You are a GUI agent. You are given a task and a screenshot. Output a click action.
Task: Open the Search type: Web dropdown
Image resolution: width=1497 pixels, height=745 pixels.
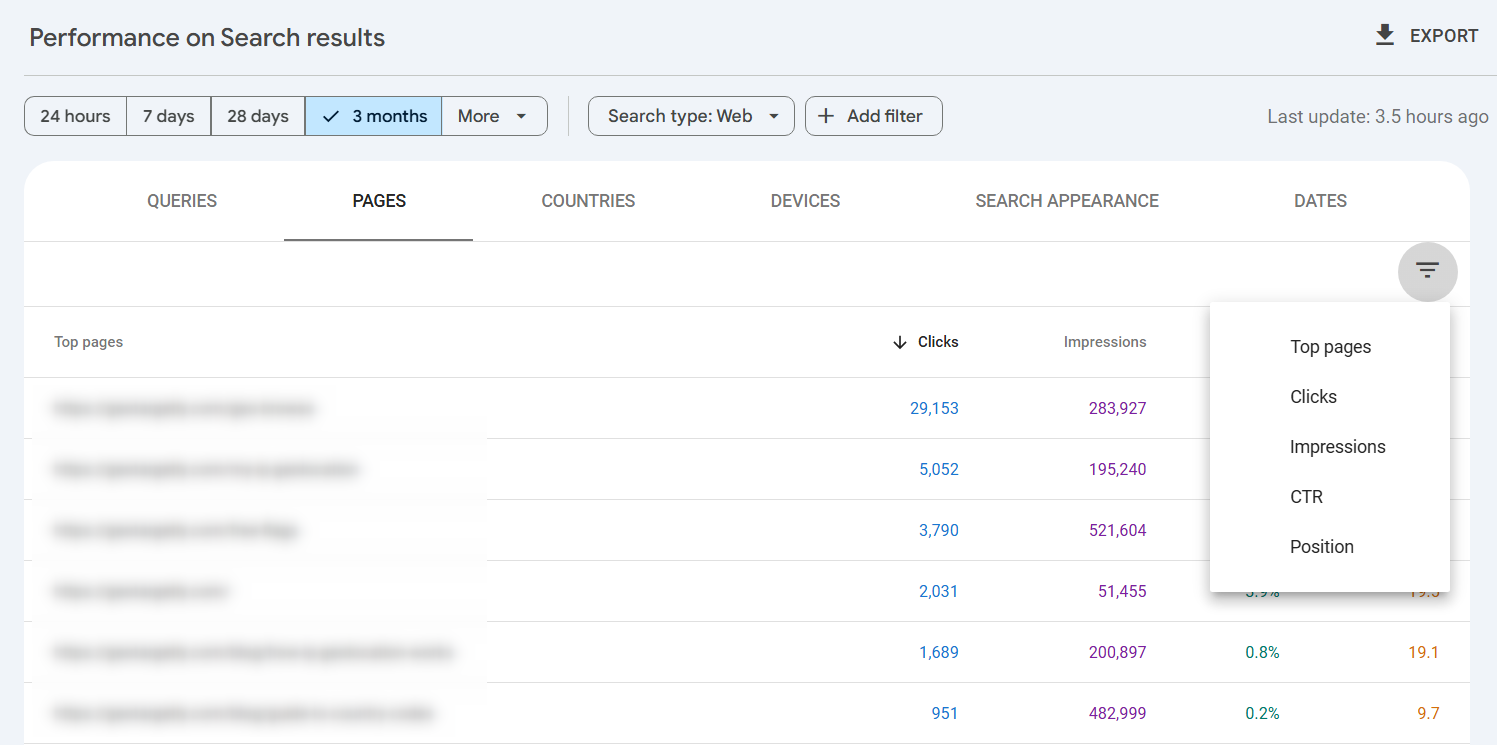click(x=691, y=116)
